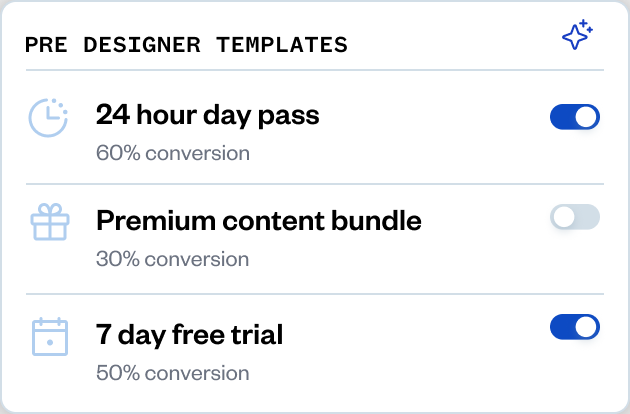
Task: Disable the 24 hour day pass toggle
Action: pos(575,117)
